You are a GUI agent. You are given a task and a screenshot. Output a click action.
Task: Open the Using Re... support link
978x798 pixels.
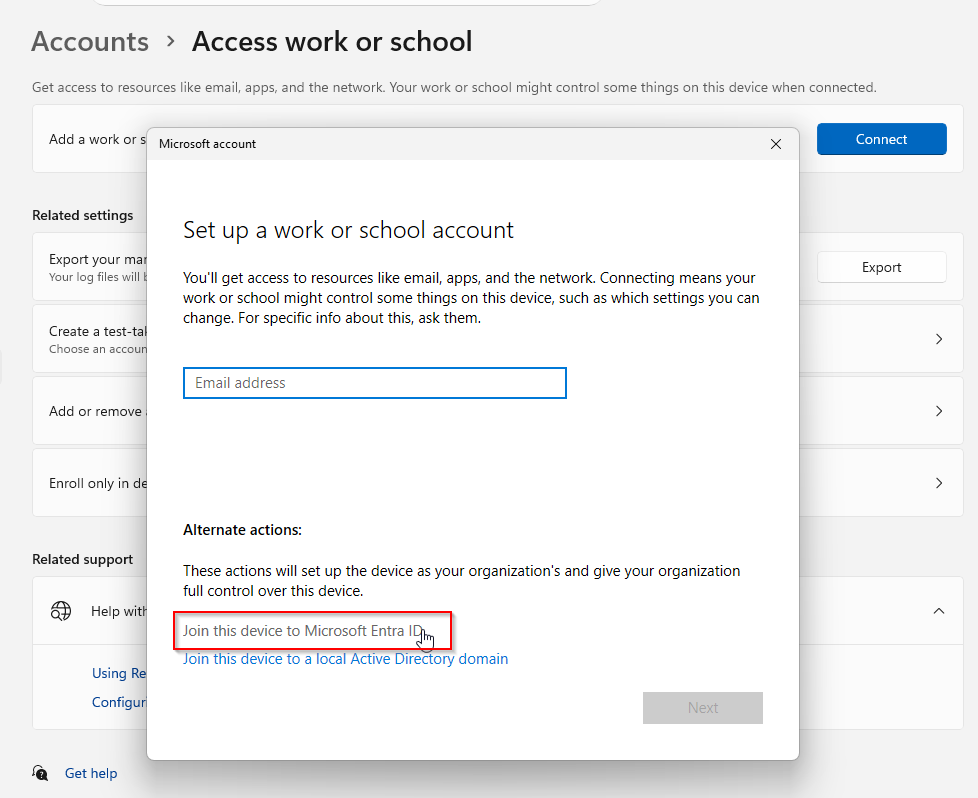coord(119,673)
